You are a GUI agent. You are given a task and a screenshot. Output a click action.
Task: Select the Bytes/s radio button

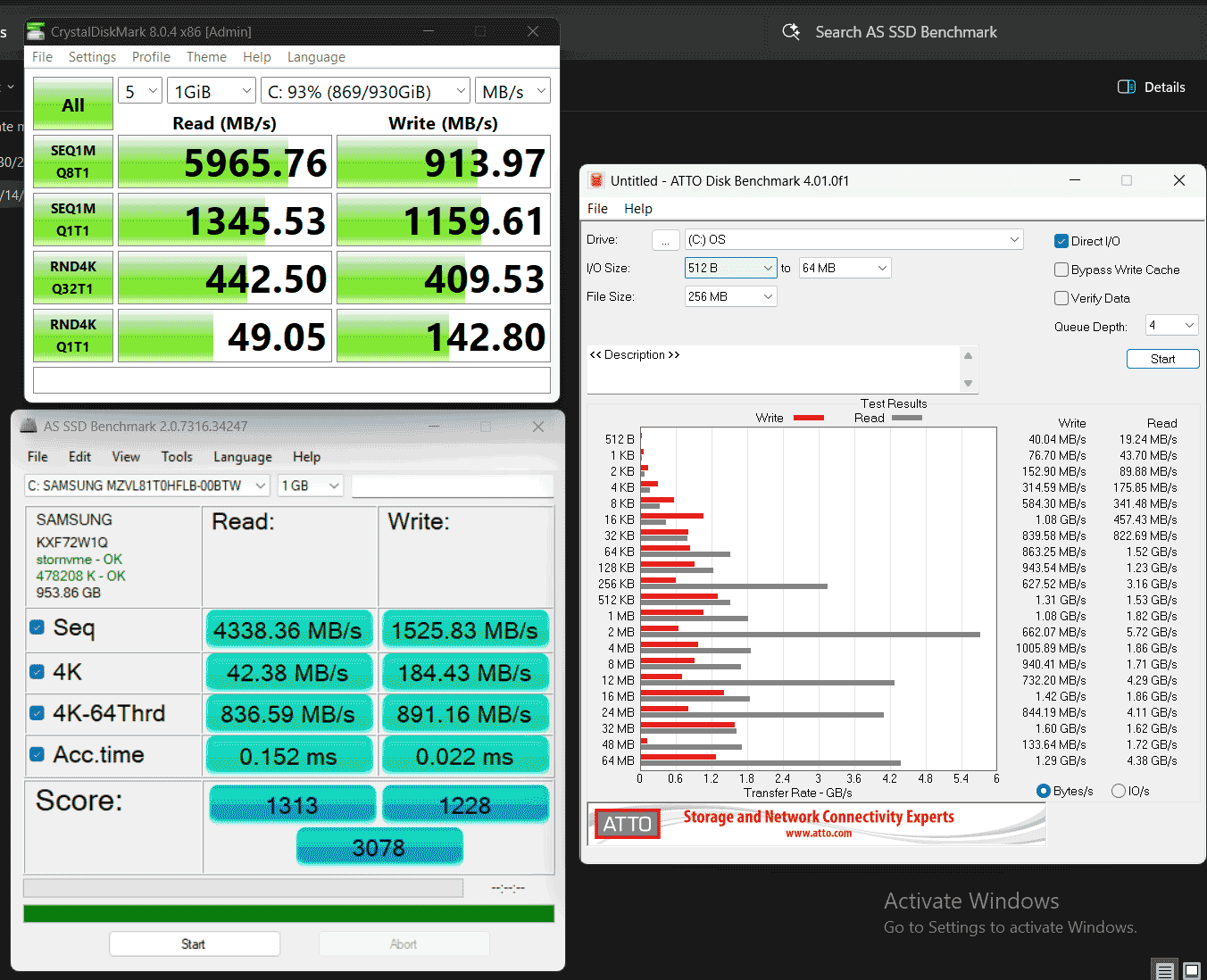pyautogui.click(x=1043, y=791)
